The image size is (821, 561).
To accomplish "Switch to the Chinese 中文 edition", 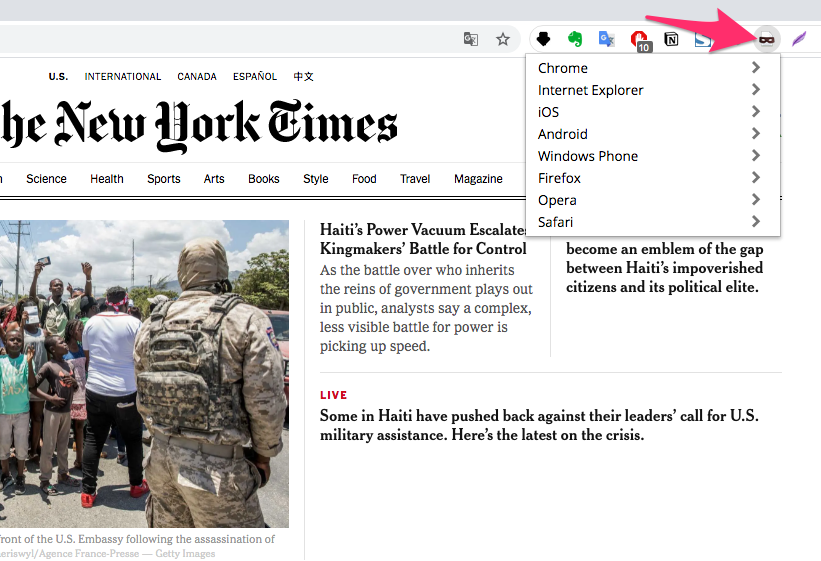I will click(x=304, y=76).
